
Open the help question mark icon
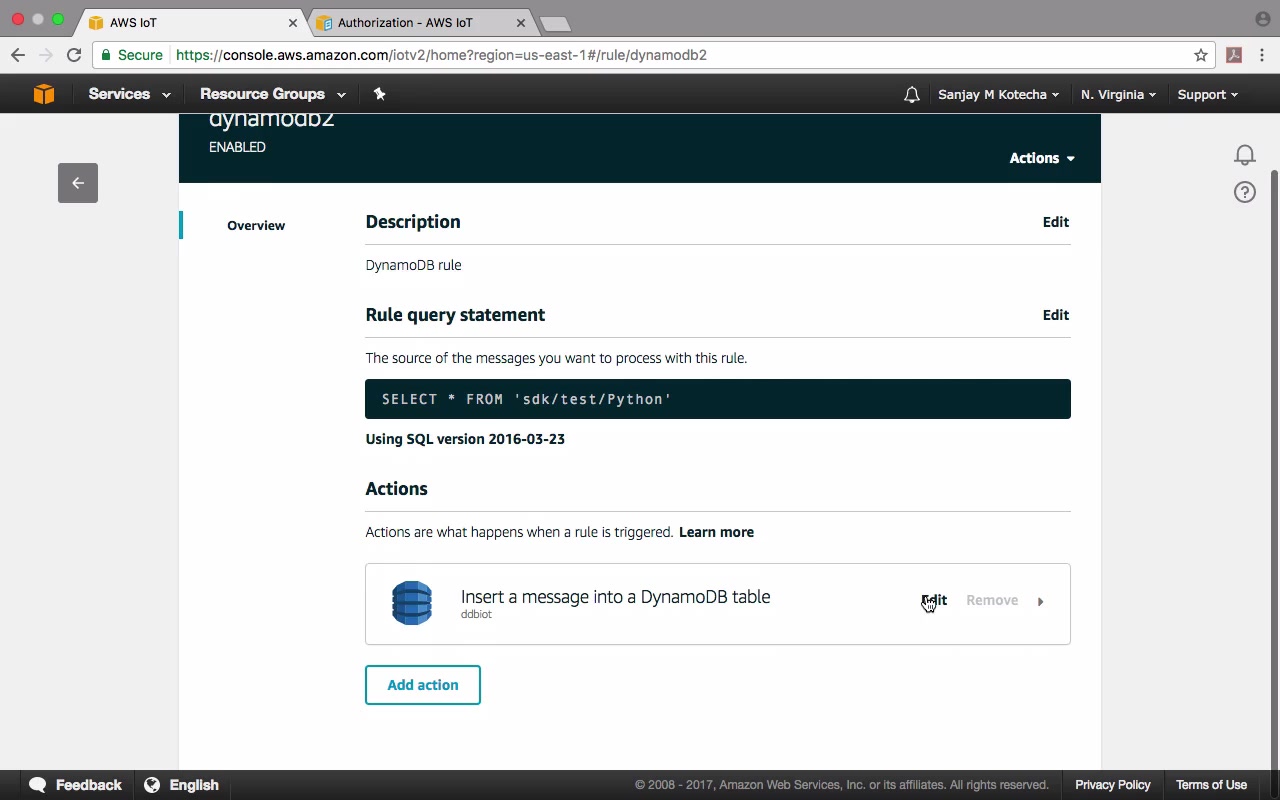pos(1245,192)
